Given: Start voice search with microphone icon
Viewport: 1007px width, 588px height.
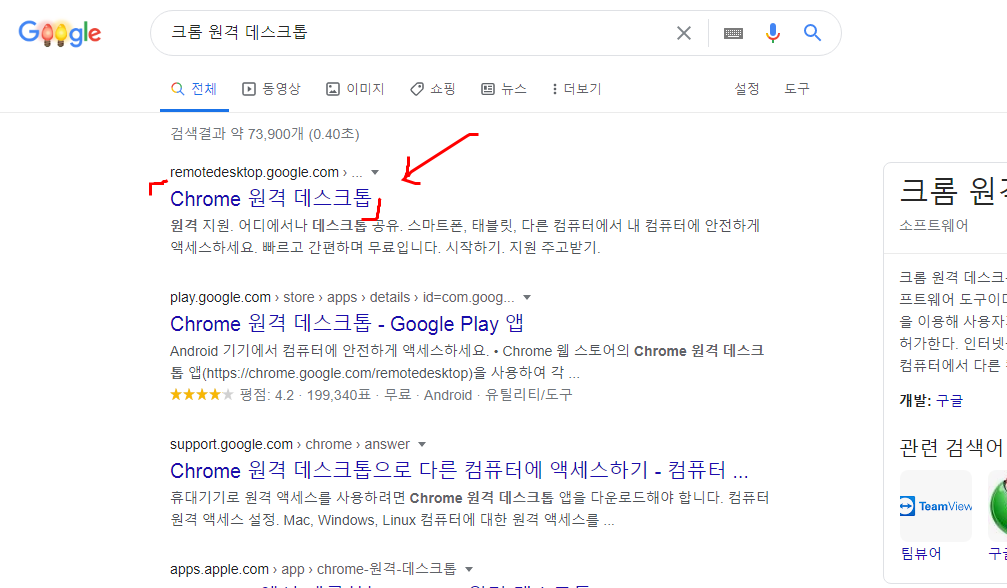Looking at the screenshot, I should pos(773,33).
